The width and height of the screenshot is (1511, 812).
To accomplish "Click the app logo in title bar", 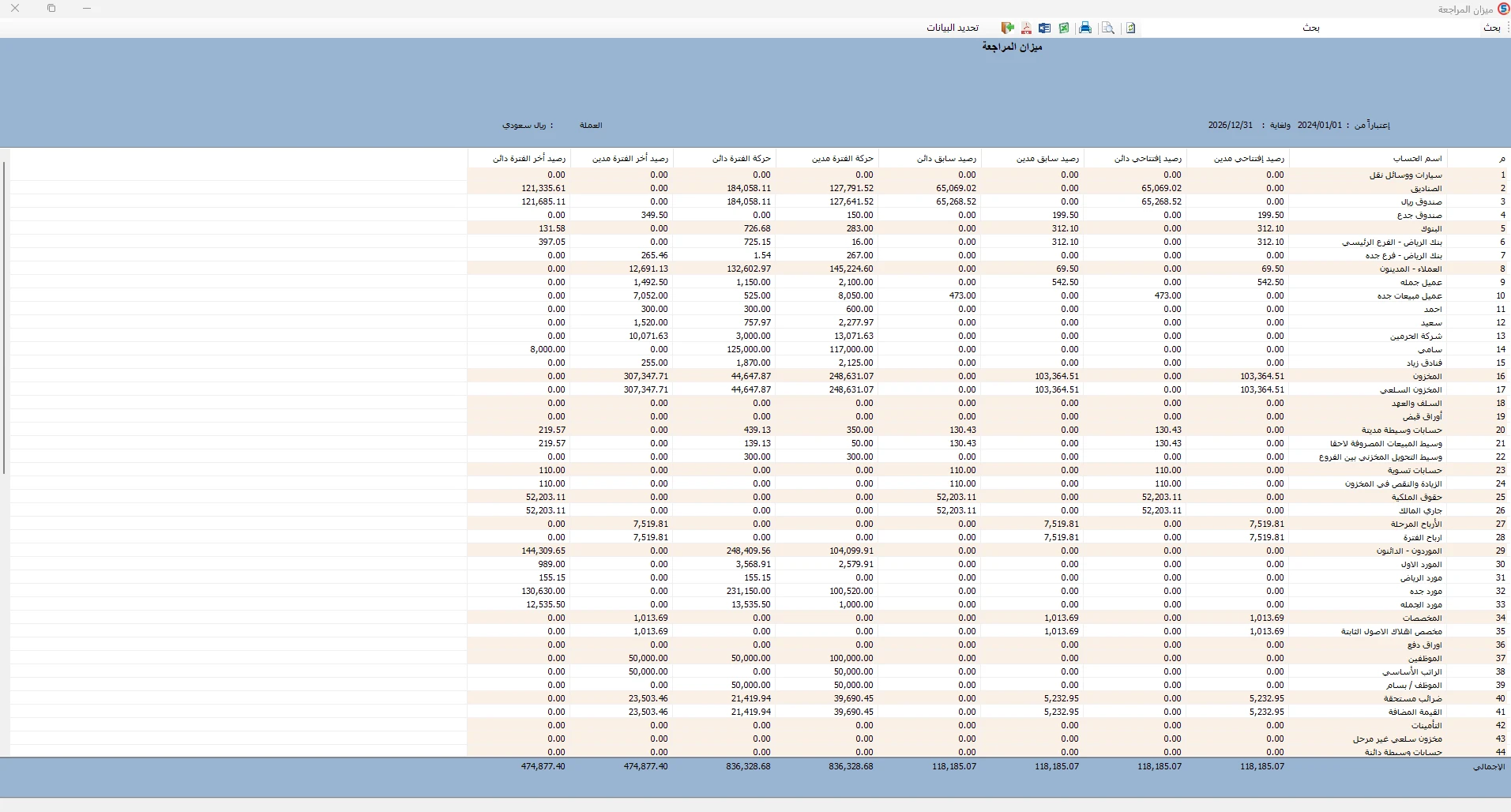I will 1502,9.
